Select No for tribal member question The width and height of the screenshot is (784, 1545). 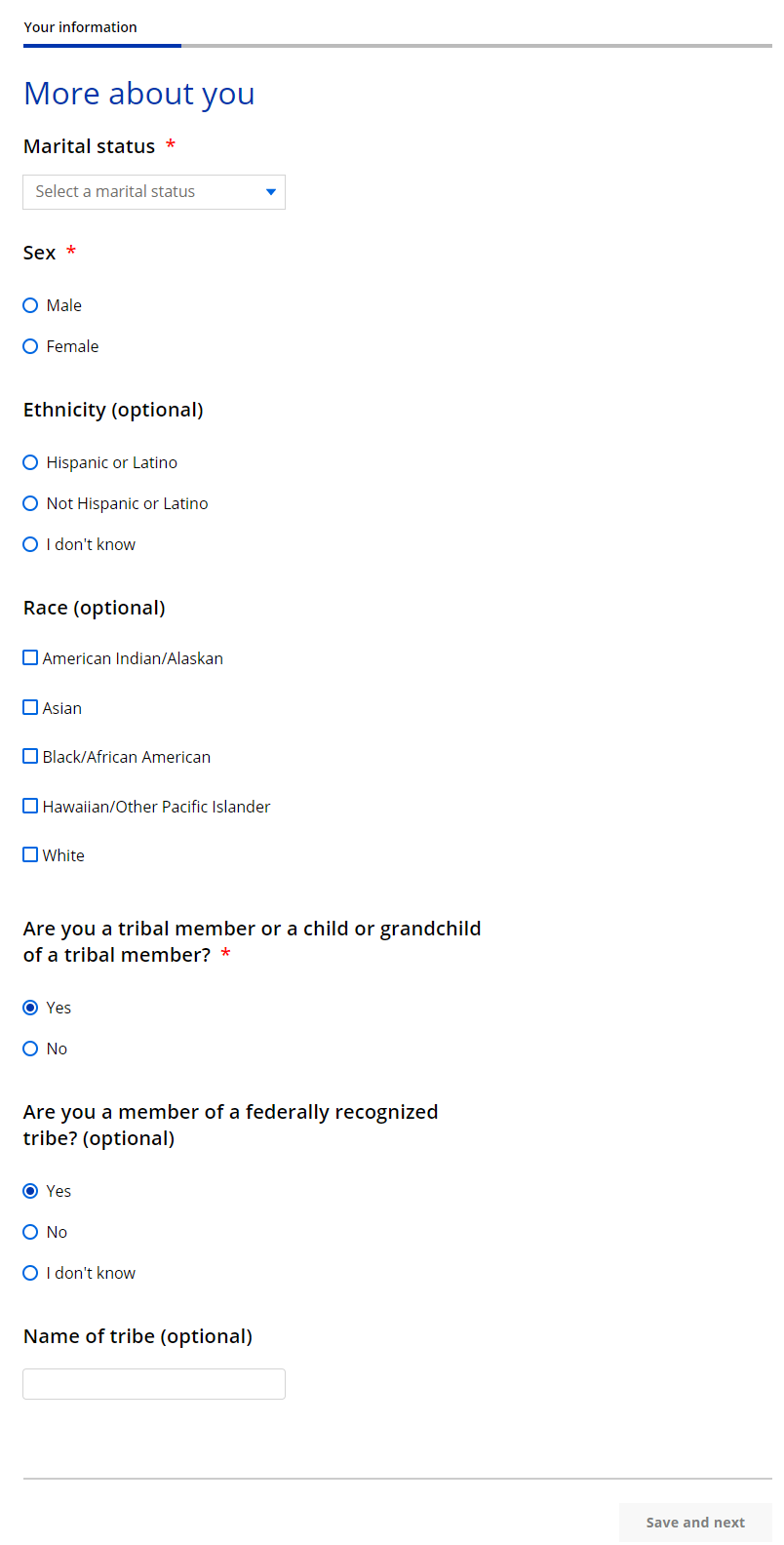coord(30,1049)
